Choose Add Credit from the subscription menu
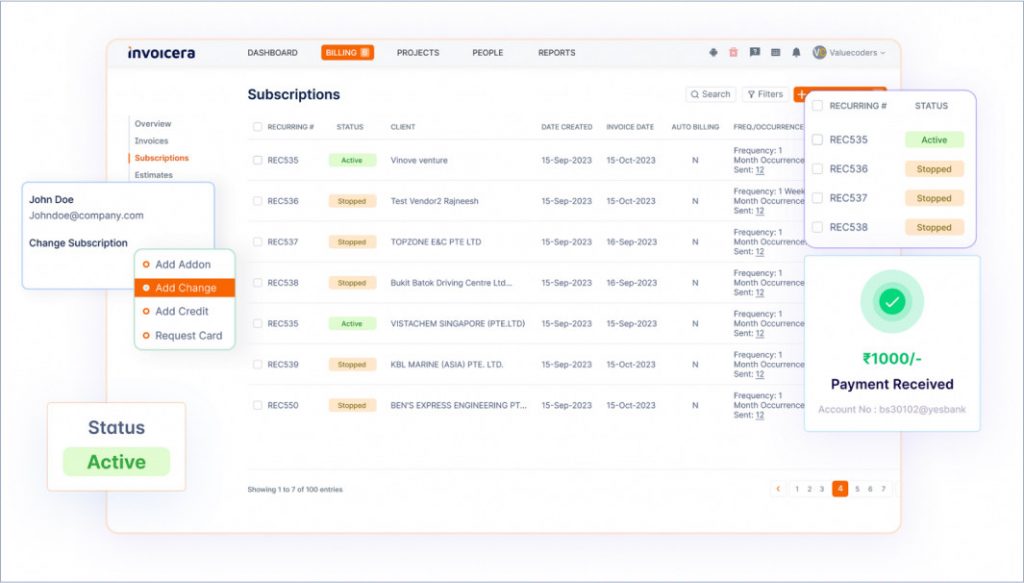Image resolution: width=1024 pixels, height=583 pixels. [x=181, y=311]
